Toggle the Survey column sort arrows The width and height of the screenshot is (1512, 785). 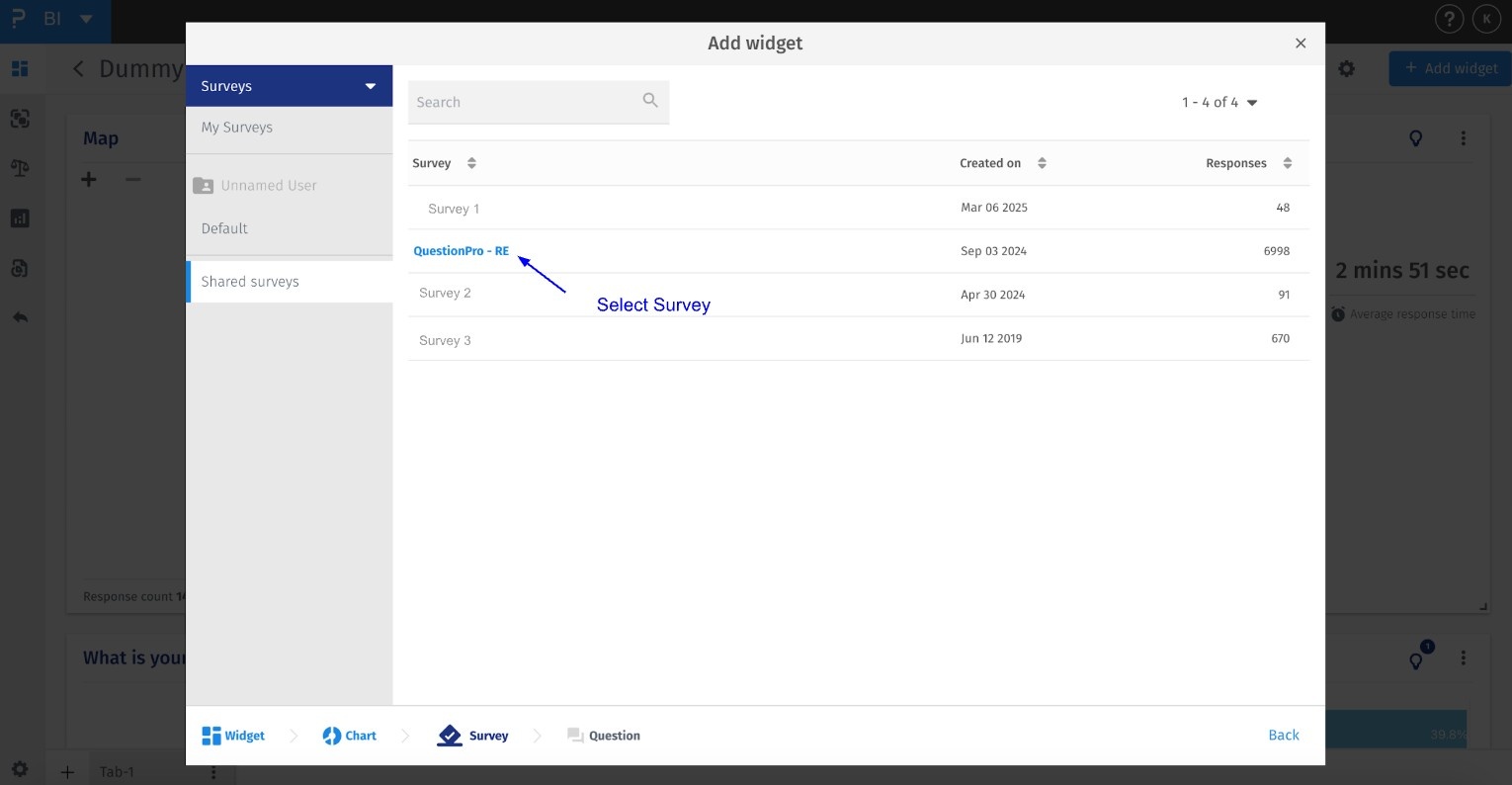[x=471, y=162]
